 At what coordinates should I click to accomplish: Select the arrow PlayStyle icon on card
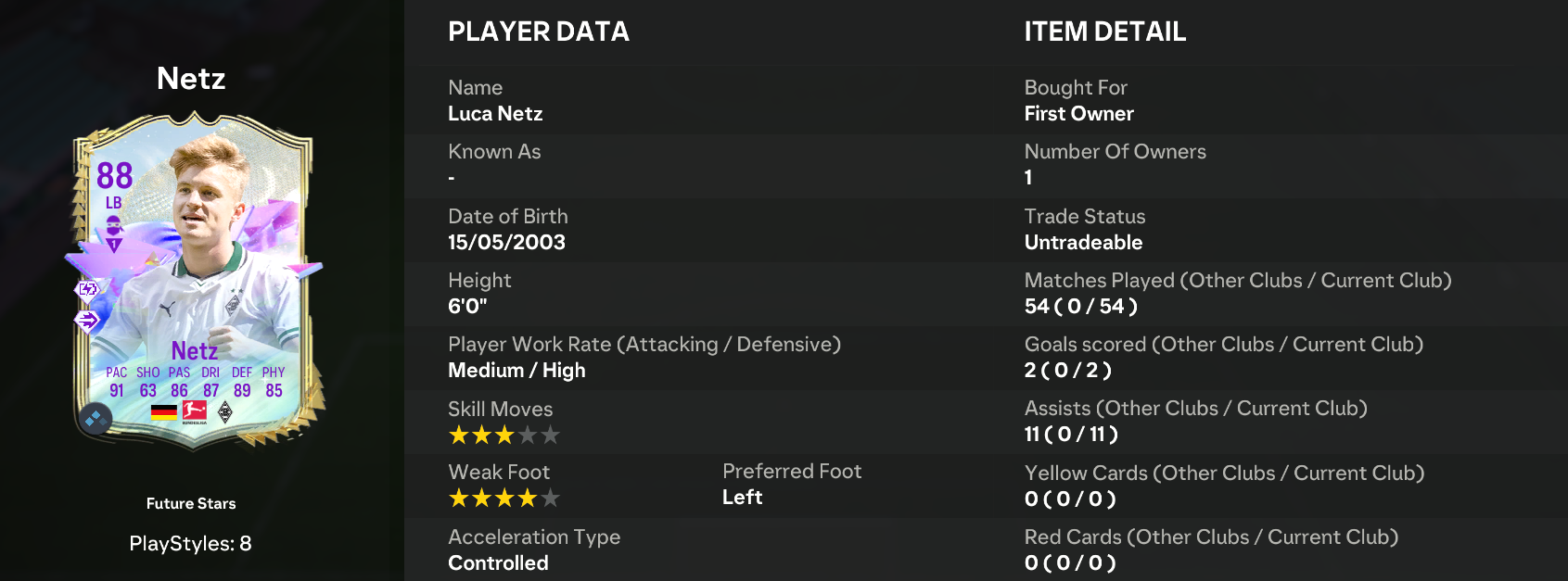pyautogui.click(x=87, y=322)
